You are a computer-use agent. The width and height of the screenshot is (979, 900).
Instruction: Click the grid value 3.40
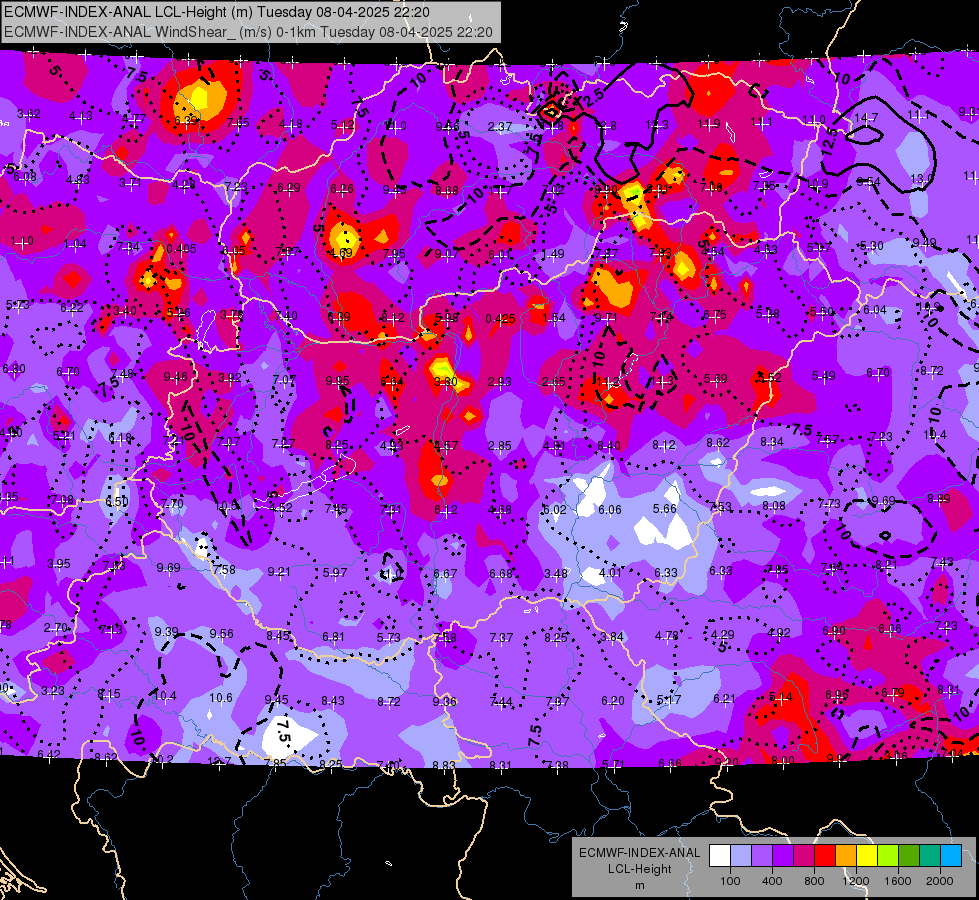124,310
